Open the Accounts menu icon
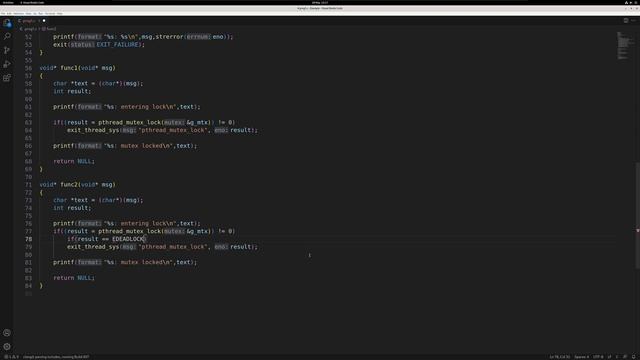The height and width of the screenshot is (360, 640). pos(7,333)
